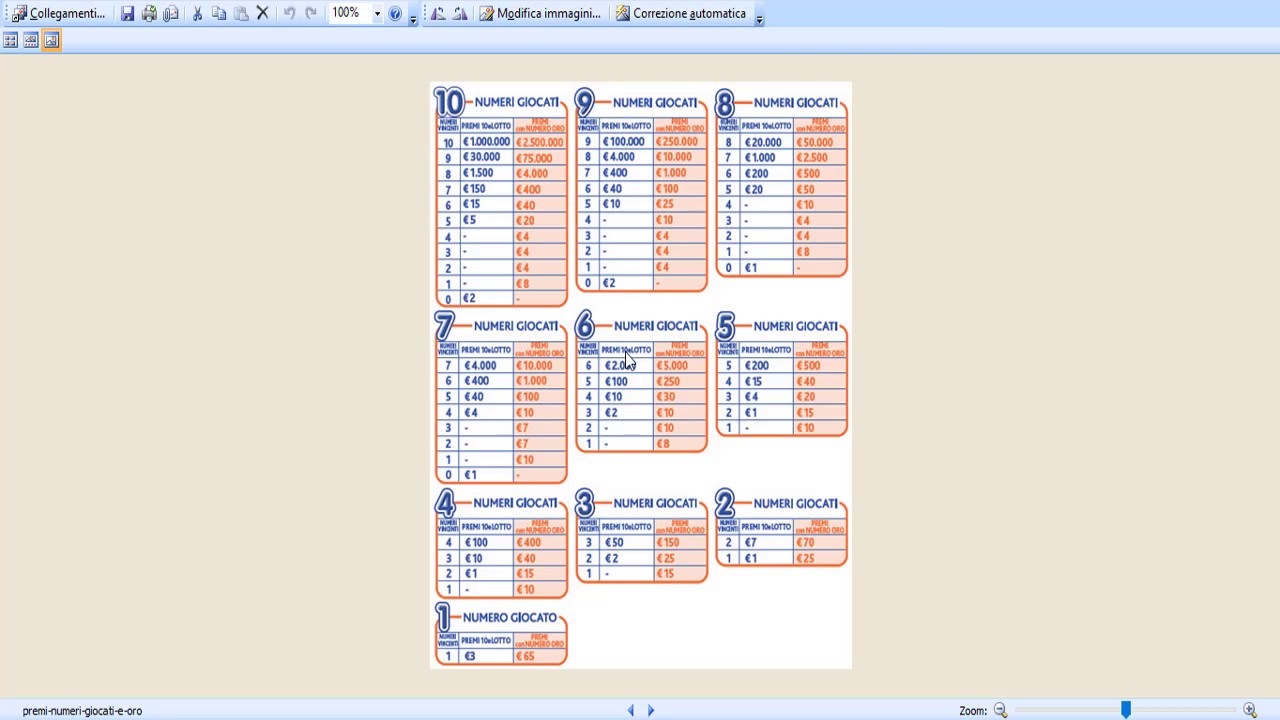Click the file name premi-numeri-giocati-e-oro
This screenshot has width=1280, height=720.
point(82,711)
